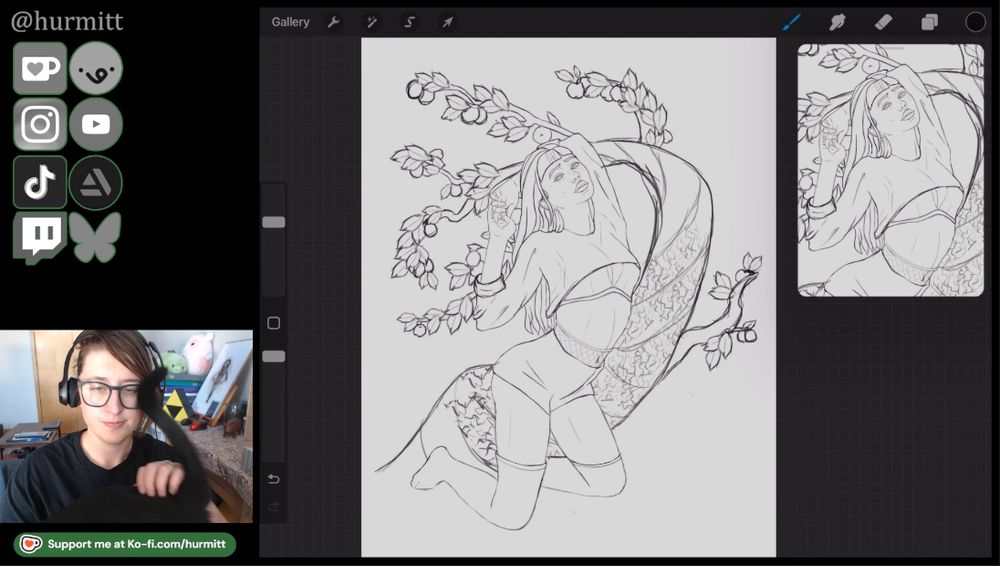Click the @hurmitt handle text
The image size is (1000, 566).
click(x=67, y=21)
